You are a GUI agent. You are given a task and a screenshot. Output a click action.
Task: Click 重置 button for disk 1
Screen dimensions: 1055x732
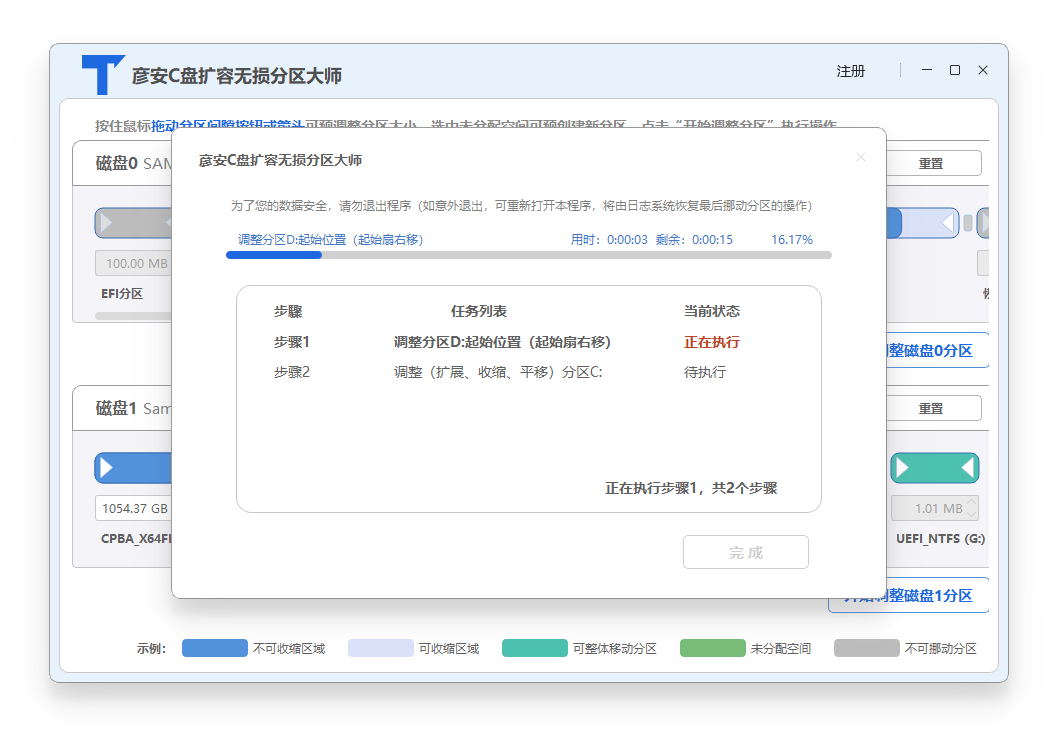[x=933, y=408]
